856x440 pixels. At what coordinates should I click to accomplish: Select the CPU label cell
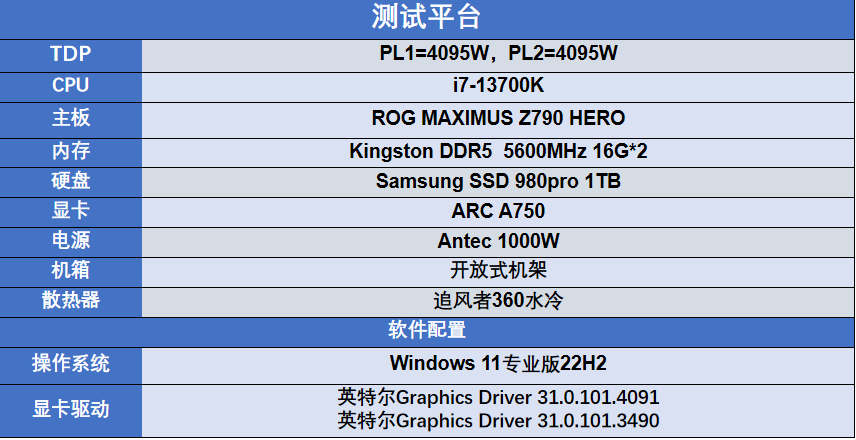point(70,86)
